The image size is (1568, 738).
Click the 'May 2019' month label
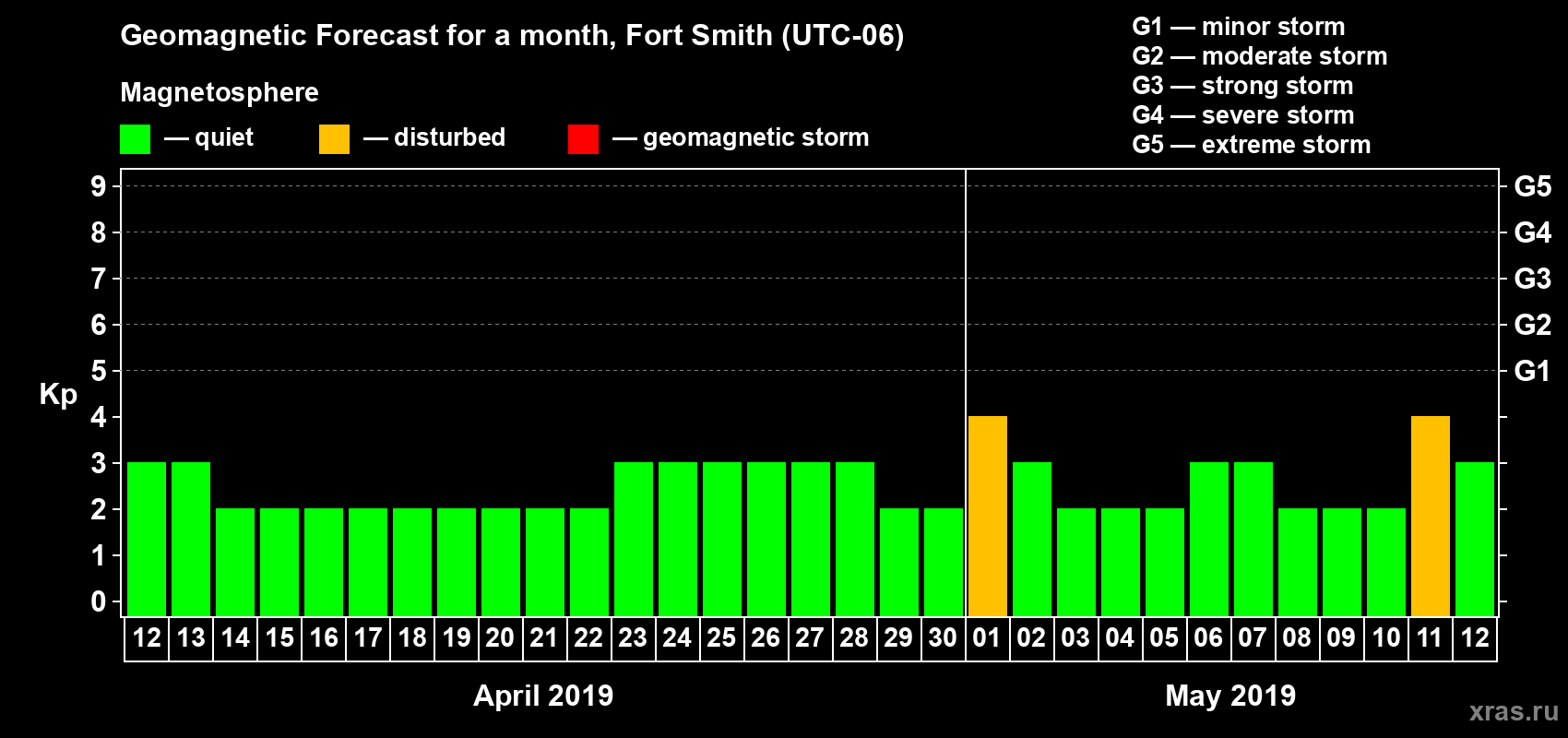coord(1230,696)
